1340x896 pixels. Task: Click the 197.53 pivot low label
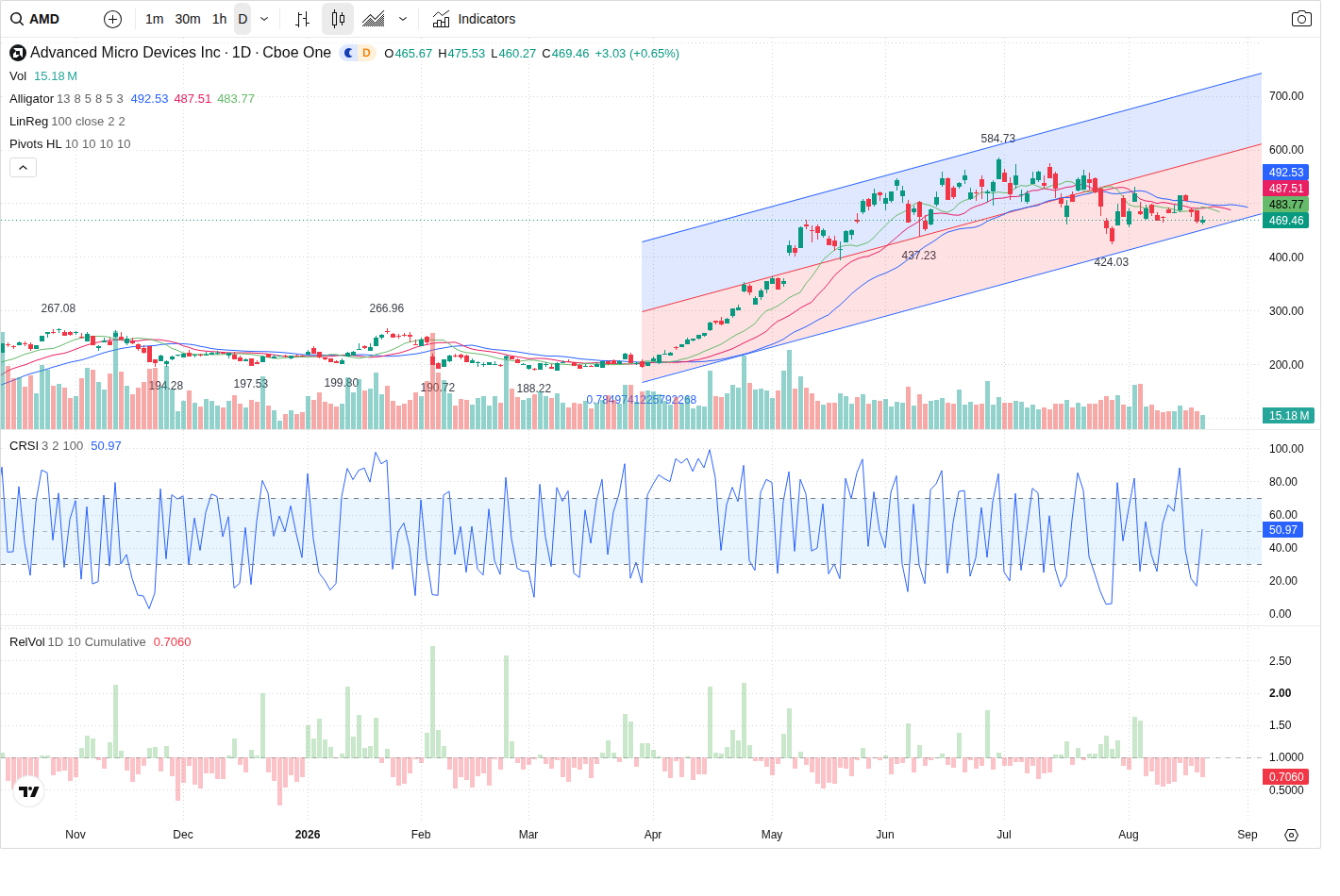(x=251, y=384)
